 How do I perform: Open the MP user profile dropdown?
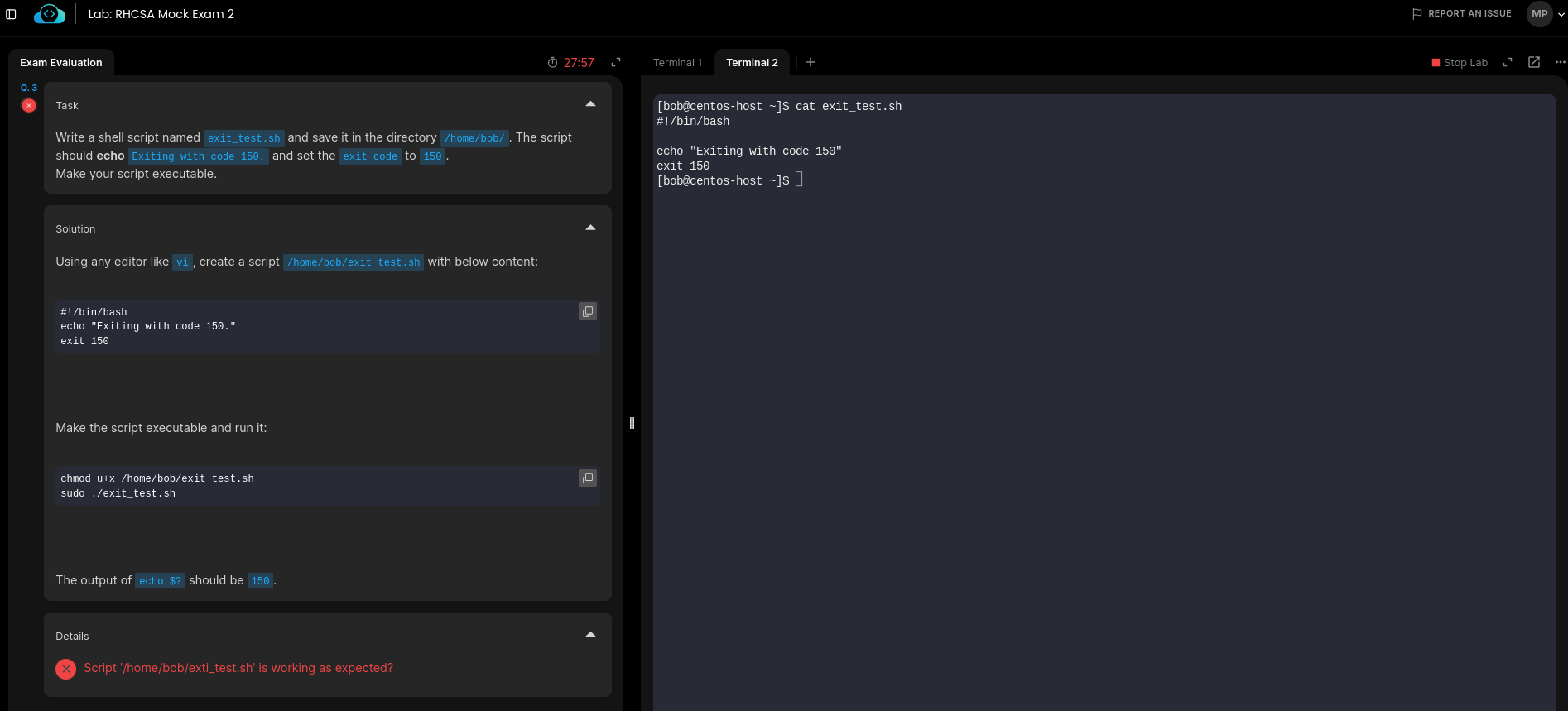(1546, 14)
